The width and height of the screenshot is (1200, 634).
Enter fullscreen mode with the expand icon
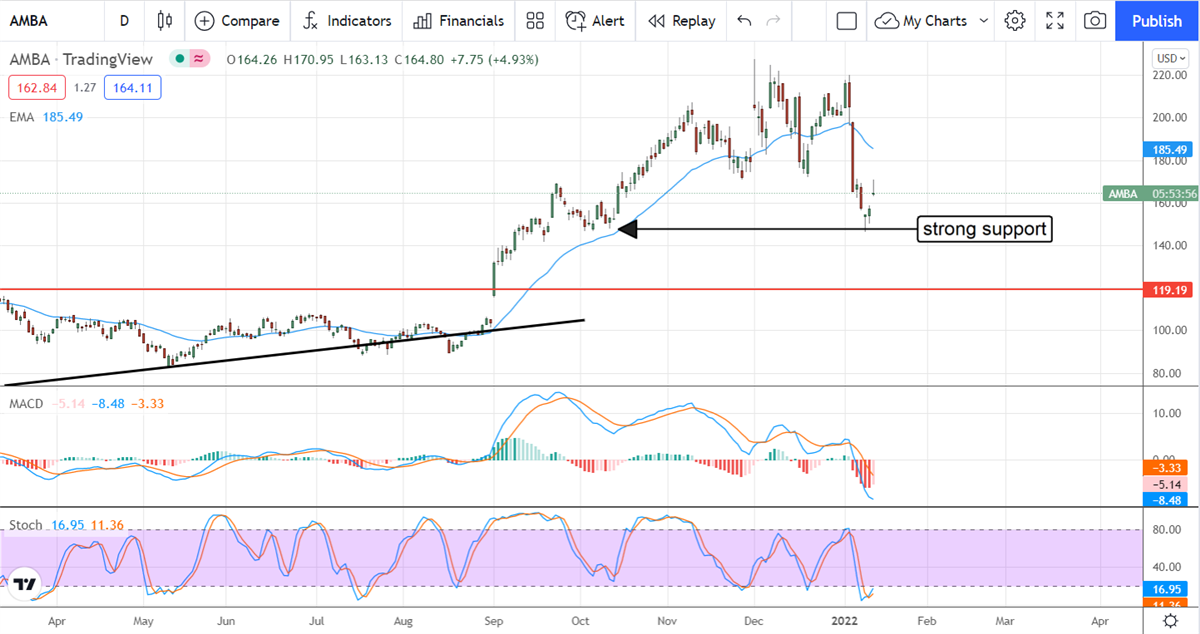pyautogui.click(x=1055, y=20)
